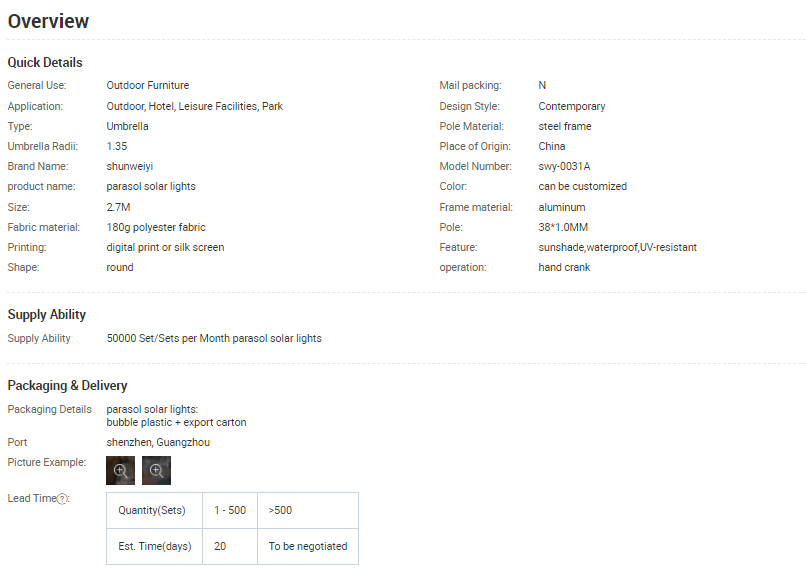806x577 pixels.
Task: Click the port value 'shenzhen, Guangzhou'
Action: [158, 442]
